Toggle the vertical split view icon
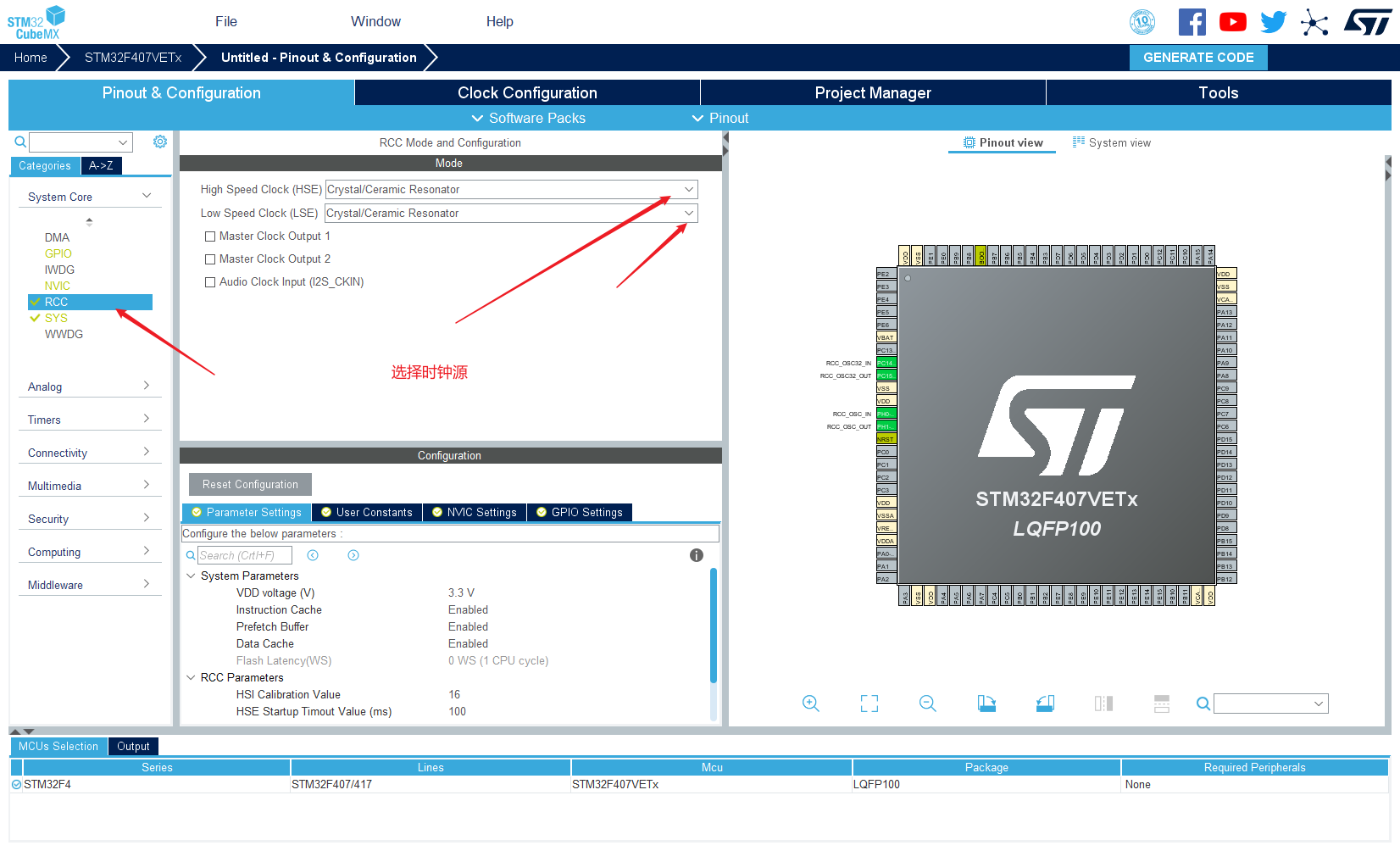The image size is (1400, 851). click(x=1103, y=704)
